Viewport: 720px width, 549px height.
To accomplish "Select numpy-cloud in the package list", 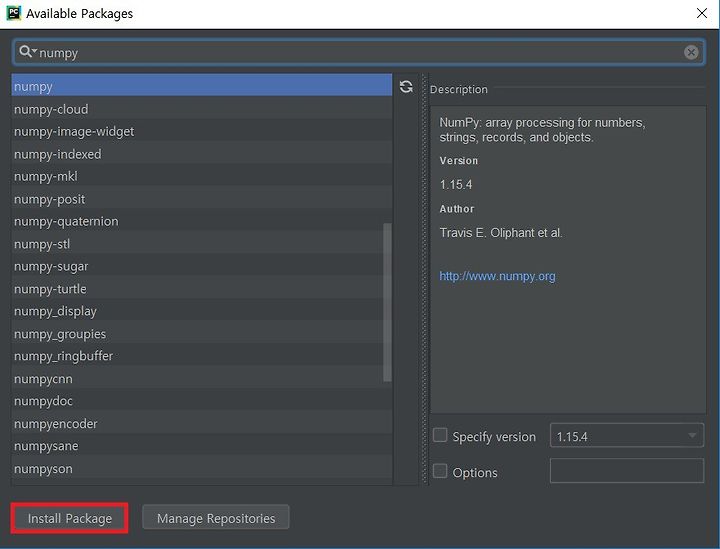I will tap(202, 109).
